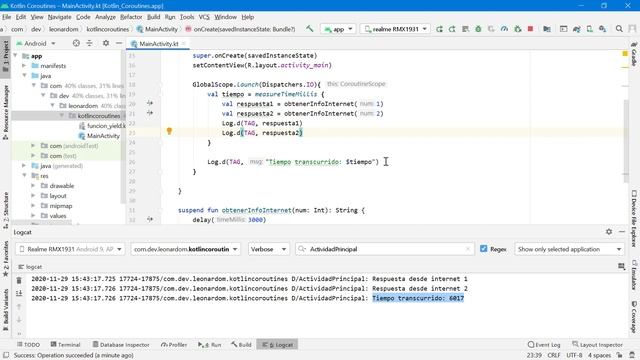The height and width of the screenshot is (360, 640).
Task: Open the realme RMX1931 device dropdown
Action: [x=395, y=29]
